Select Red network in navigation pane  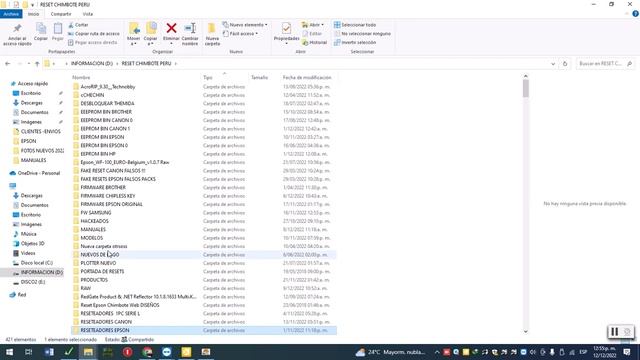pyautogui.click(x=22, y=295)
